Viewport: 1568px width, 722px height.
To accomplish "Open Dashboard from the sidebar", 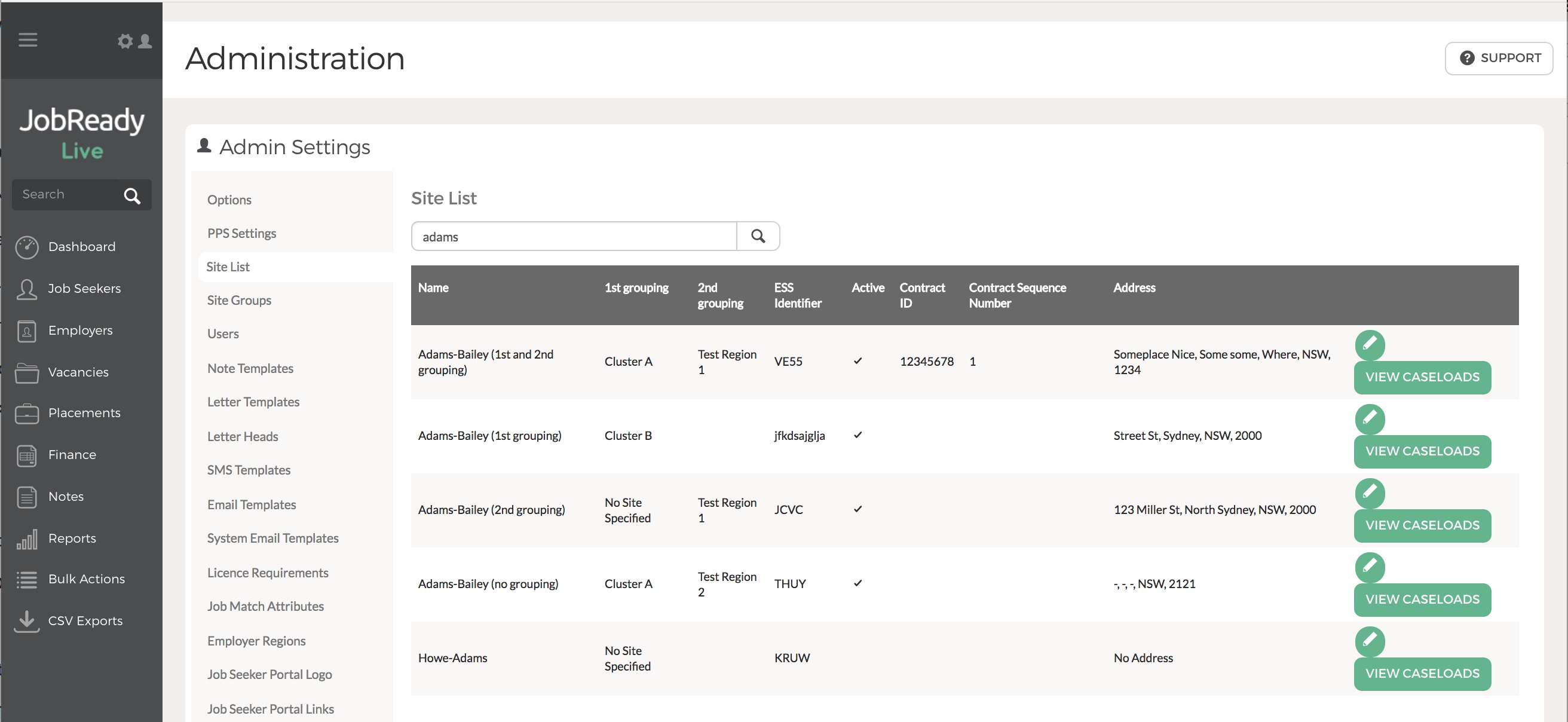I will click(81, 247).
